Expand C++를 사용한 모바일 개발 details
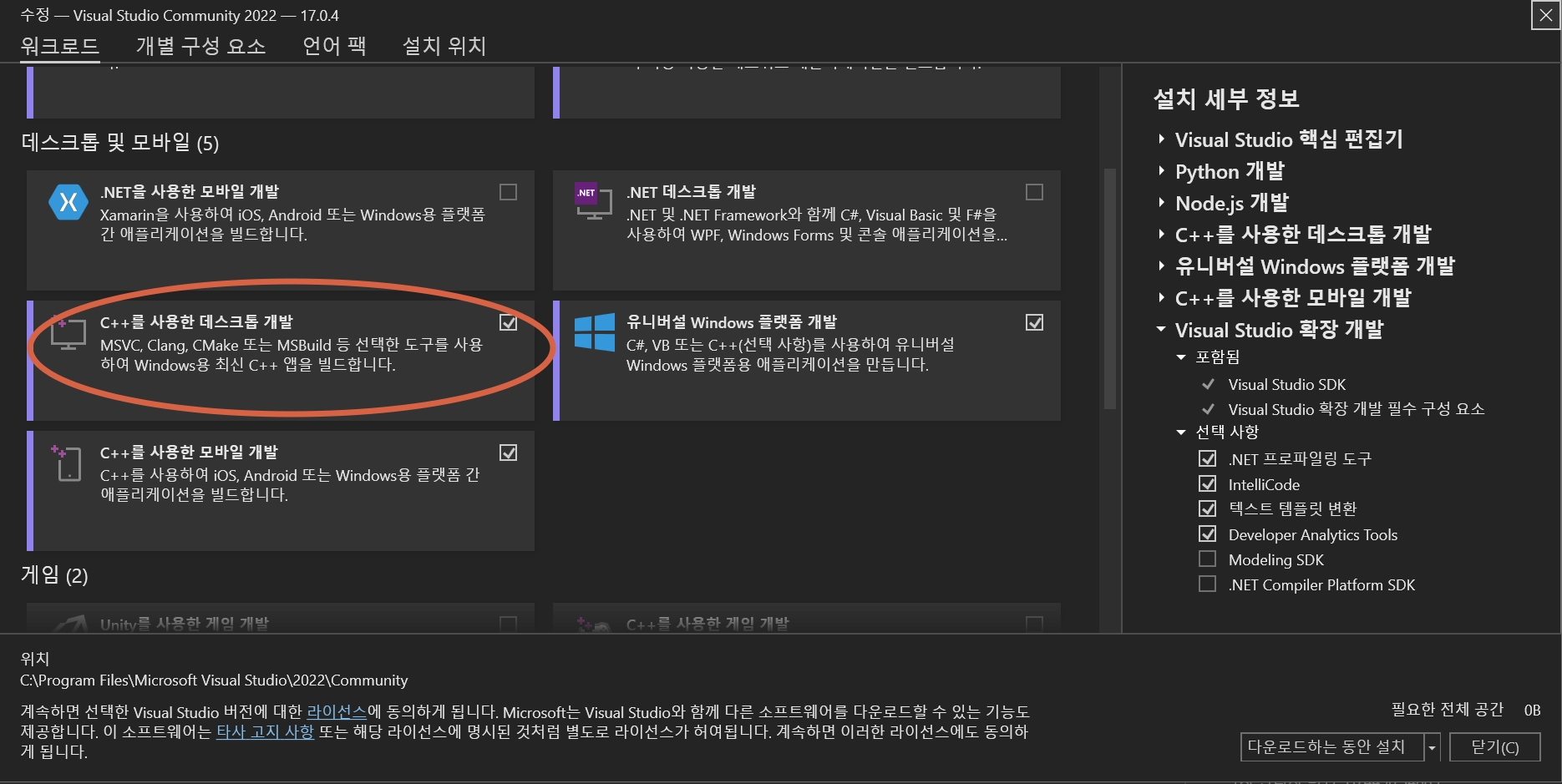 1161,297
